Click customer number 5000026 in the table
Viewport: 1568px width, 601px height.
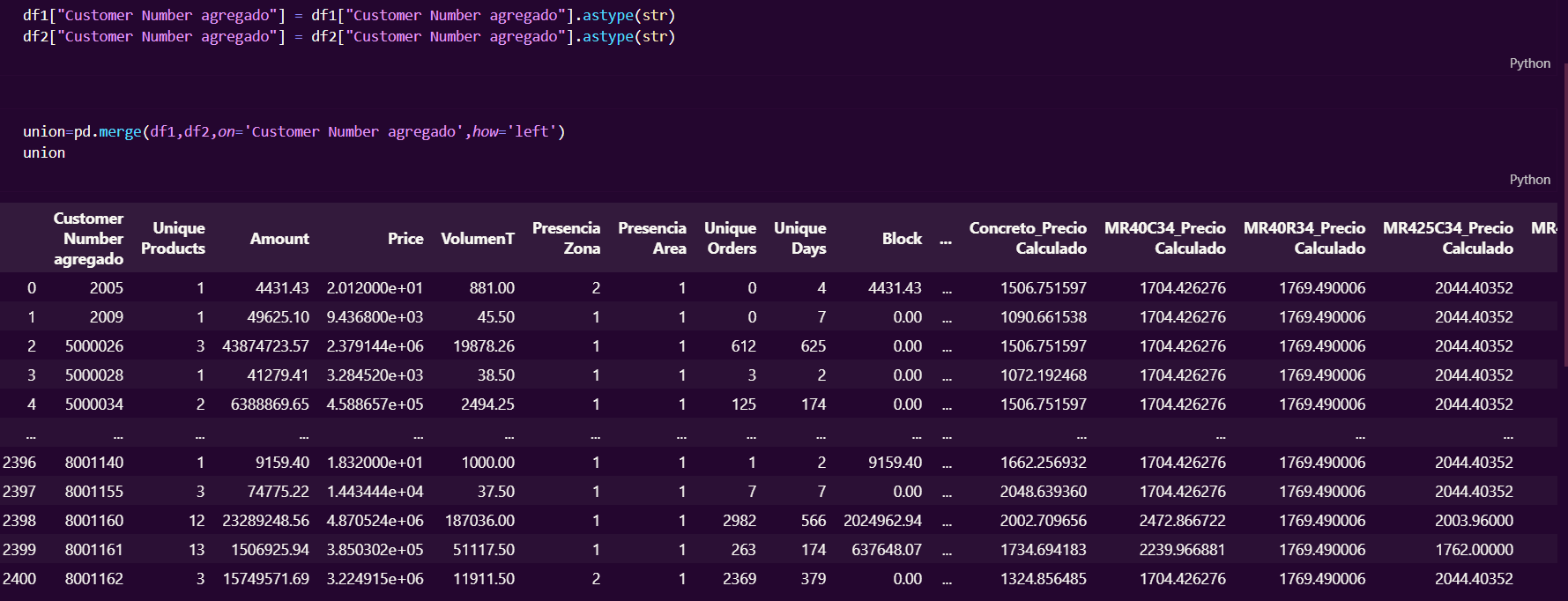94,346
